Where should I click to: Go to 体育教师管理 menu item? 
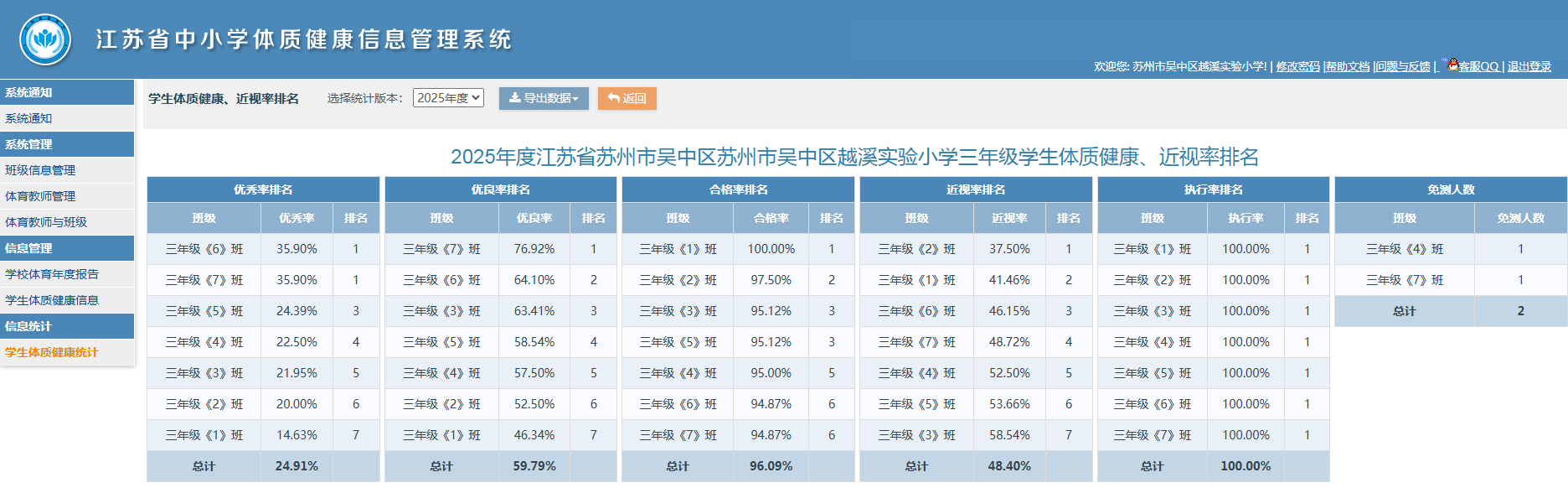40,196
